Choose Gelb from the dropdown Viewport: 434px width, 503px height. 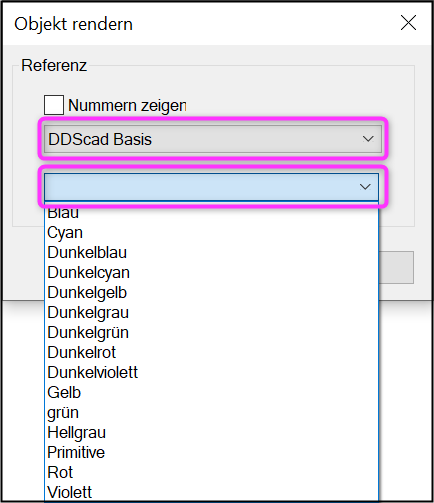pyautogui.click(x=212, y=392)
